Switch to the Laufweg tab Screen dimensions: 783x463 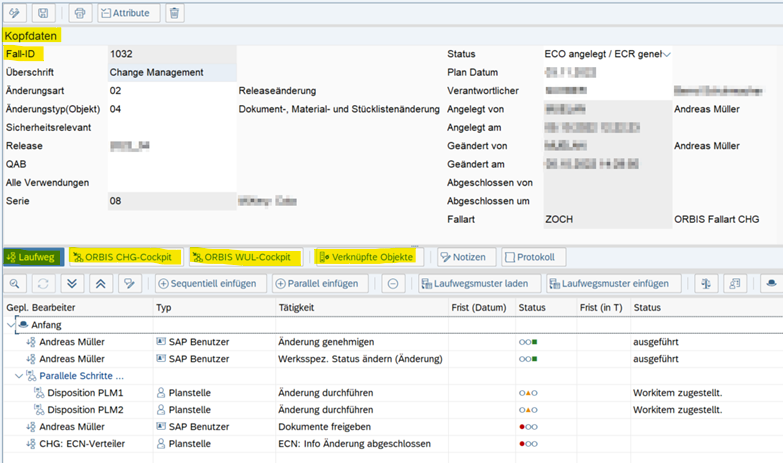pos(33,257)
